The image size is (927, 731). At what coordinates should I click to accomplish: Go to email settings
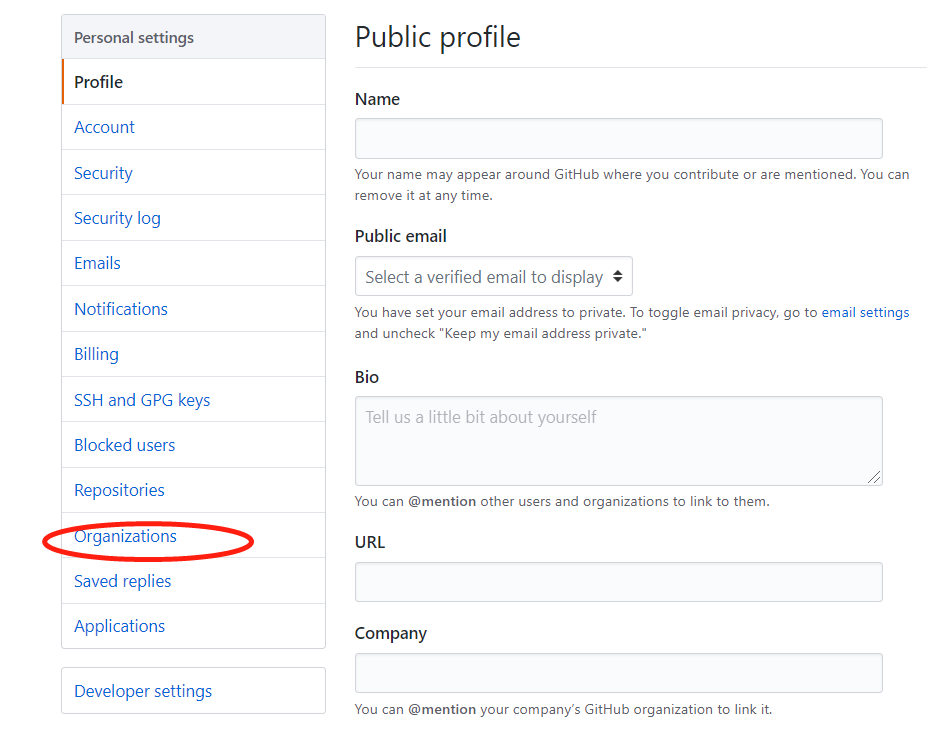864,312
